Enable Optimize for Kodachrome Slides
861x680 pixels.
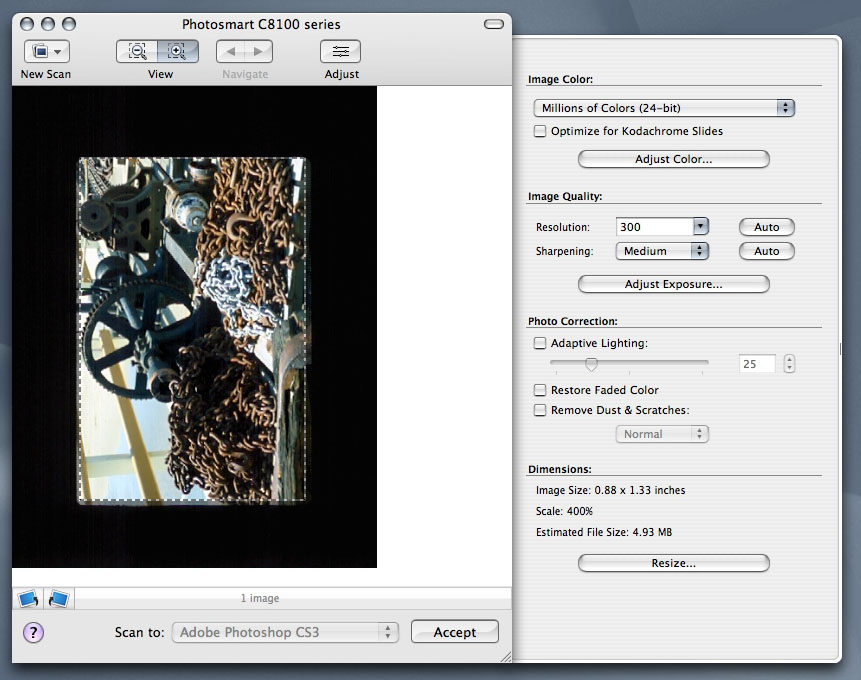(540, 131)
